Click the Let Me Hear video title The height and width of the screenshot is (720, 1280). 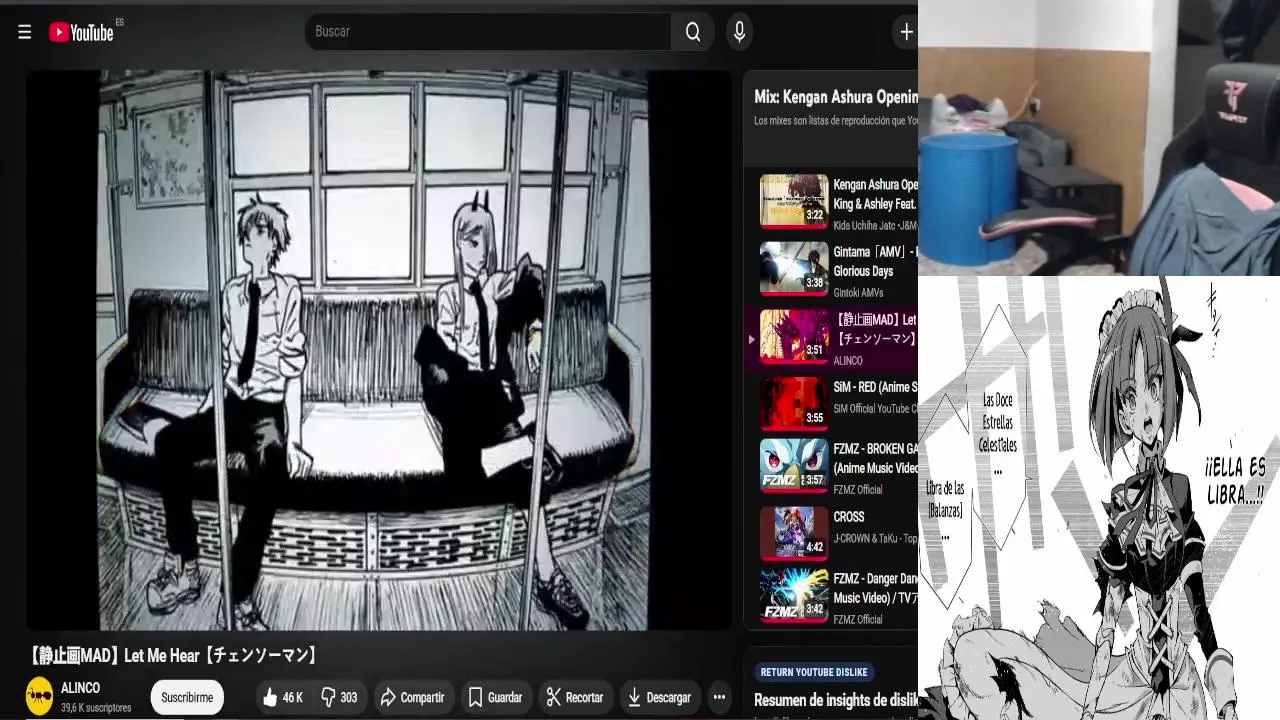click(x=175, y=656)
